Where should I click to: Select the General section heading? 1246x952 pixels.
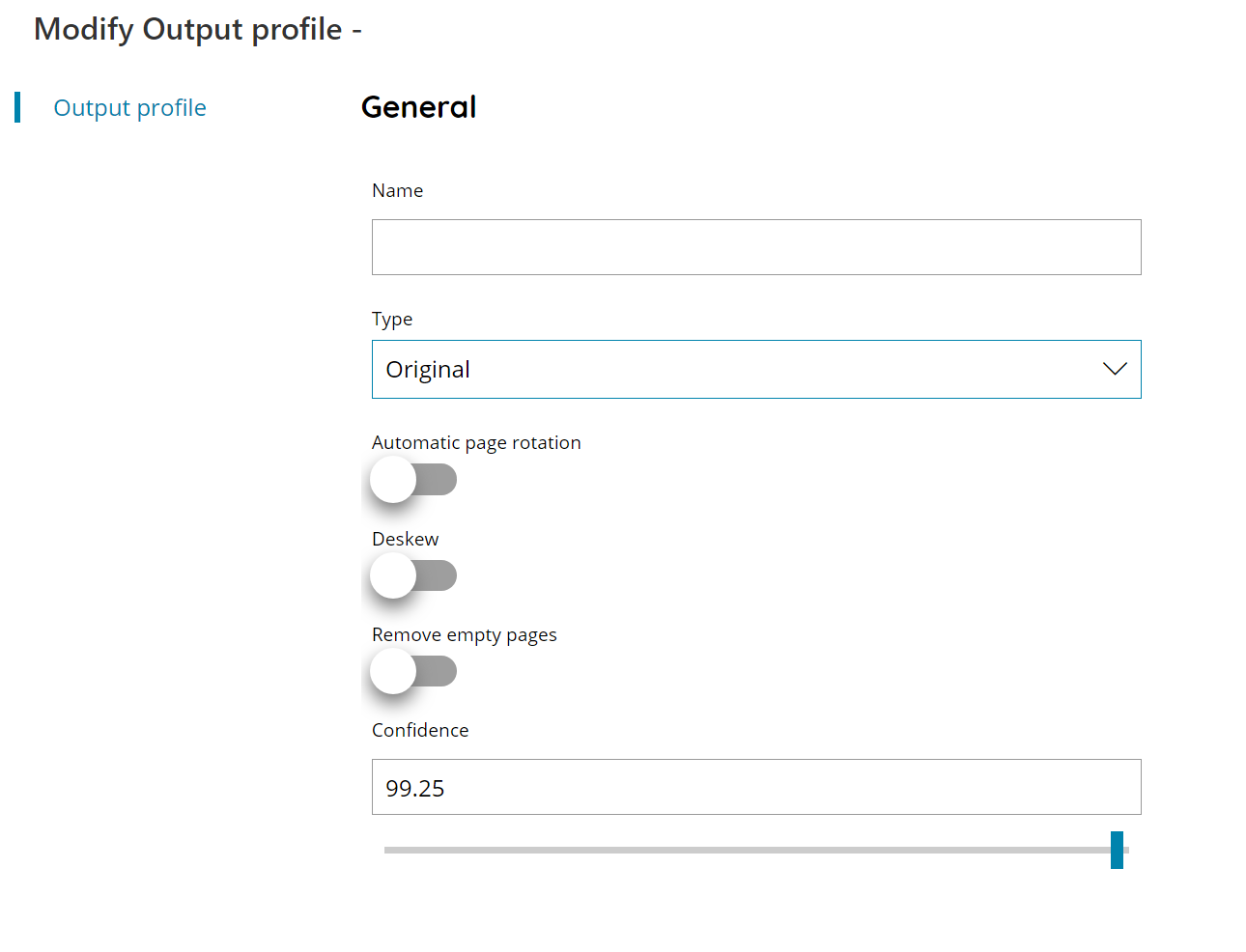(419, 107)
